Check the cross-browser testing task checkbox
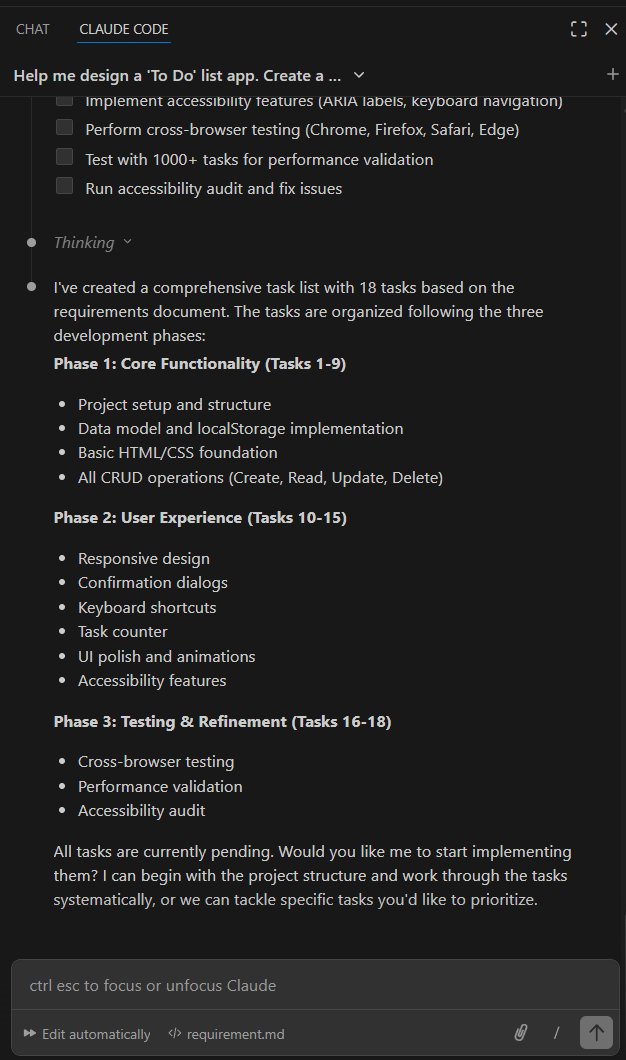Viewport: 626px width, 1060px height. tap(65, 128)
